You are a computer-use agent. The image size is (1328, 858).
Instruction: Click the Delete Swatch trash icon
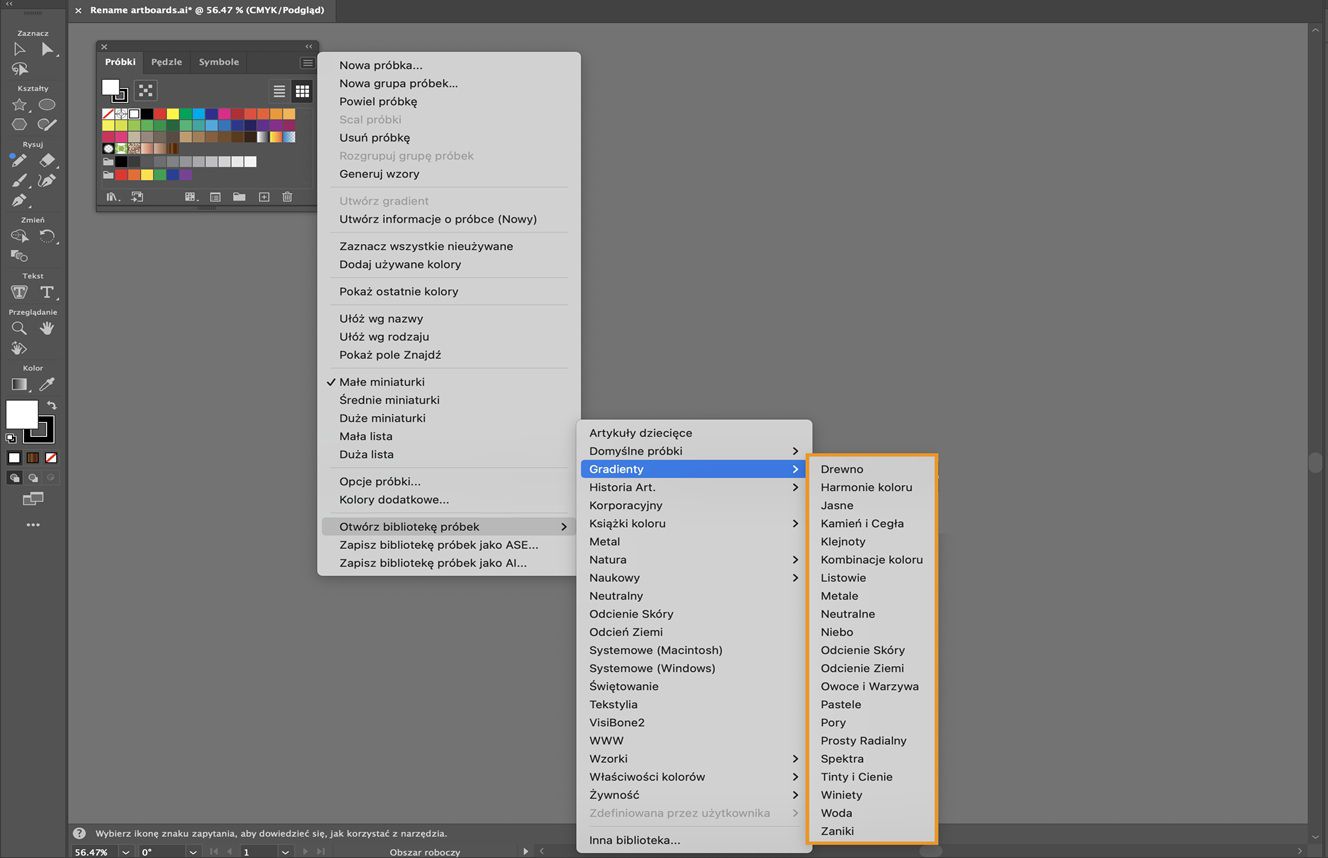287,197
